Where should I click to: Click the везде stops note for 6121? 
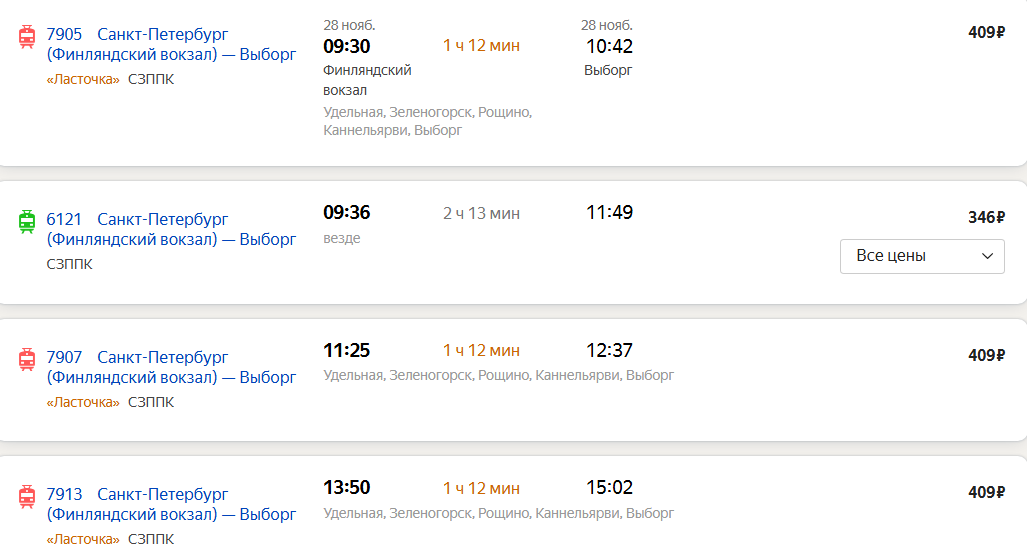(342, 238)
